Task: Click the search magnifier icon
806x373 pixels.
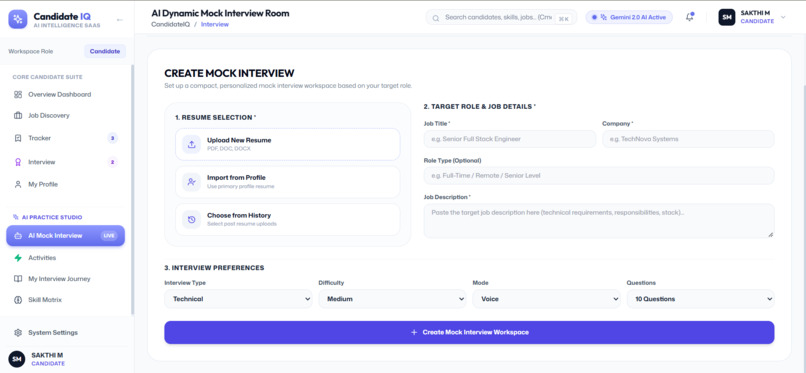Action: 436,18
